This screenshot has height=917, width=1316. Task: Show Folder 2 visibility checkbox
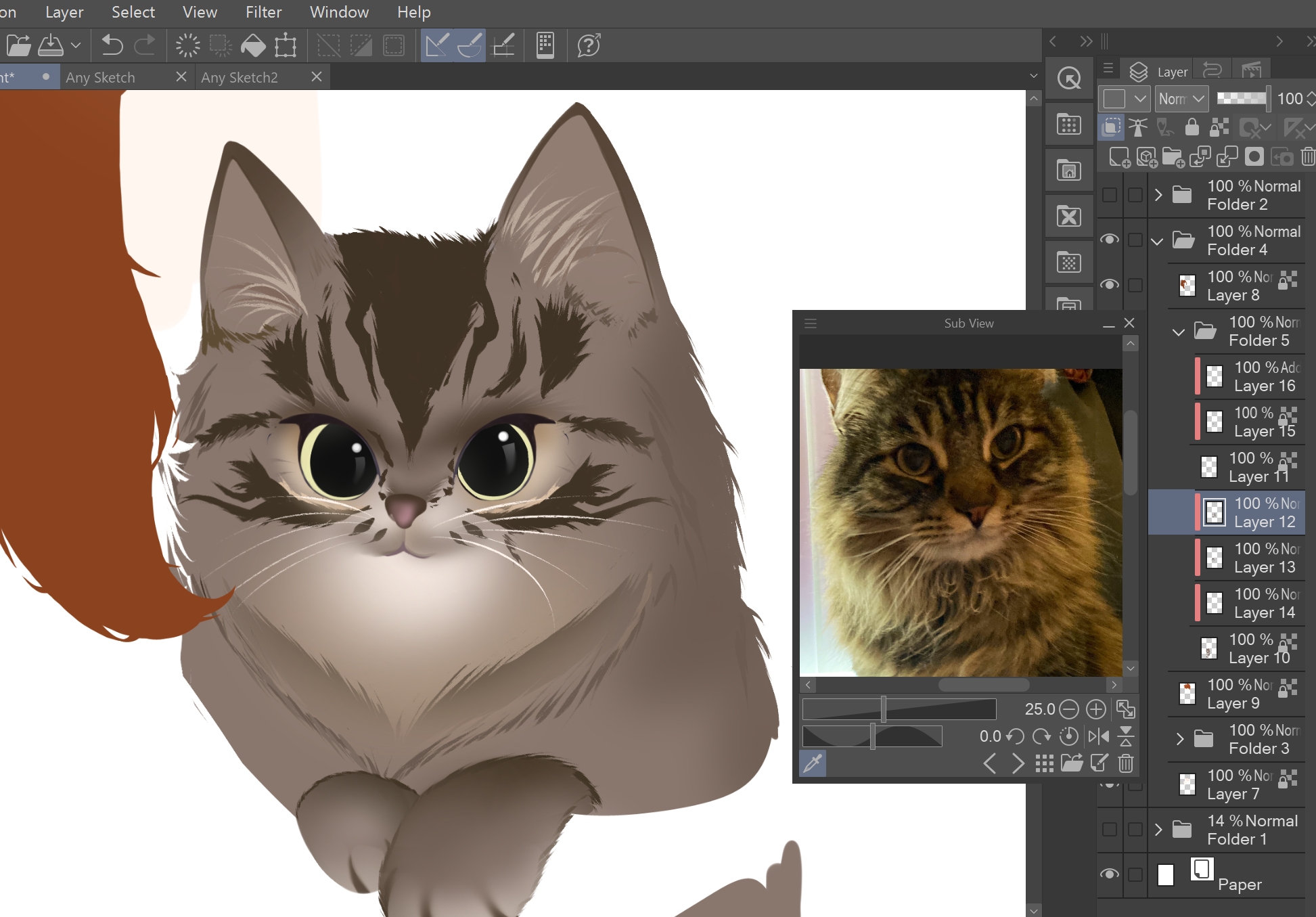[x=1110, y=195]
